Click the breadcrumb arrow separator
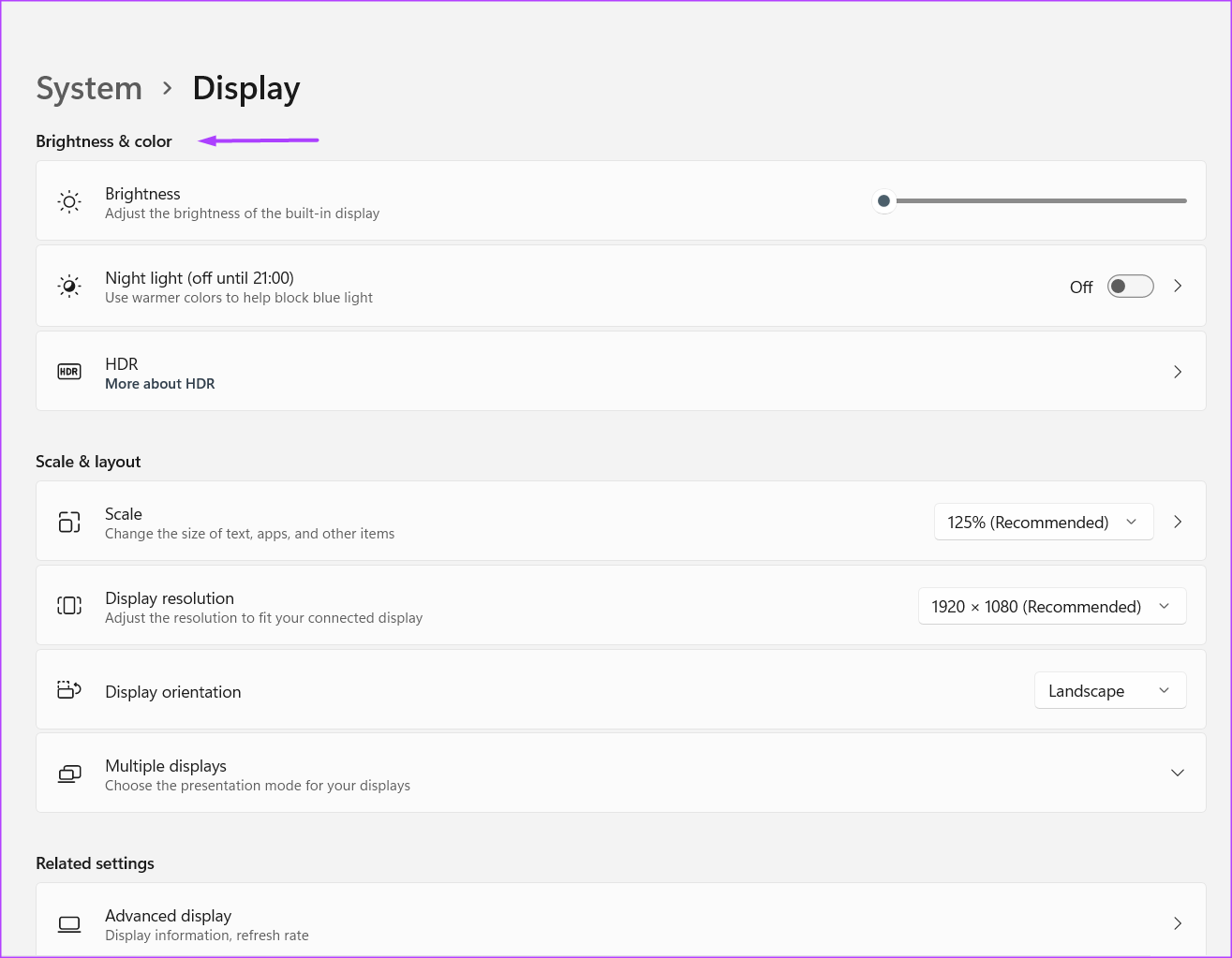 coord(168,88)
